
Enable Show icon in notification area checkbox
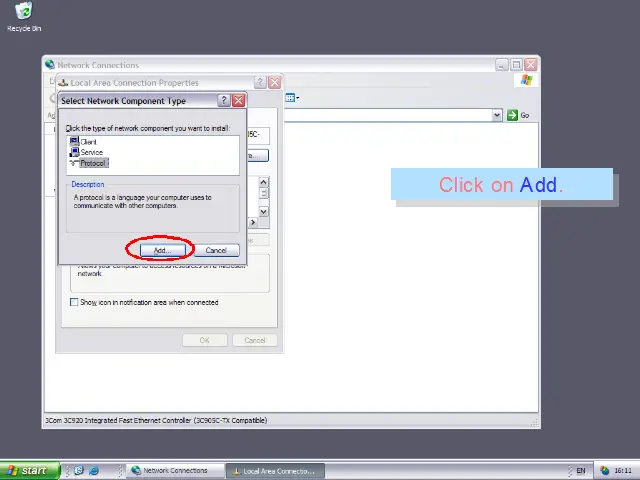pos(74,302)
